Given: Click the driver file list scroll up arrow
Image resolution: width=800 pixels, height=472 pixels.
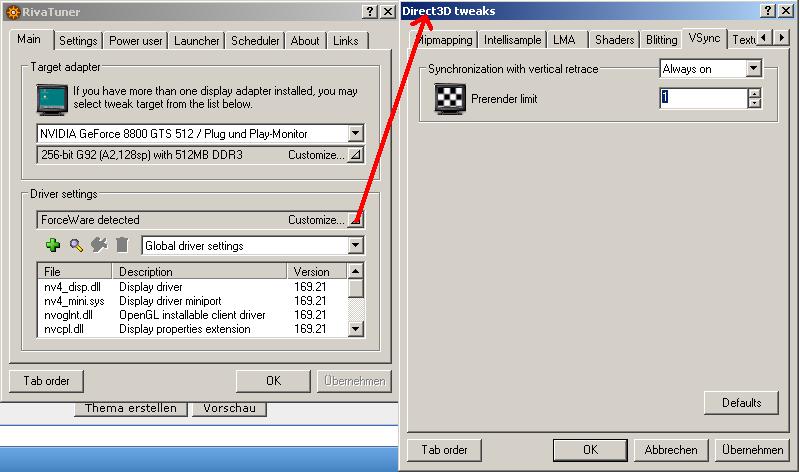Looking at the screenshot, I should (356, 270).
